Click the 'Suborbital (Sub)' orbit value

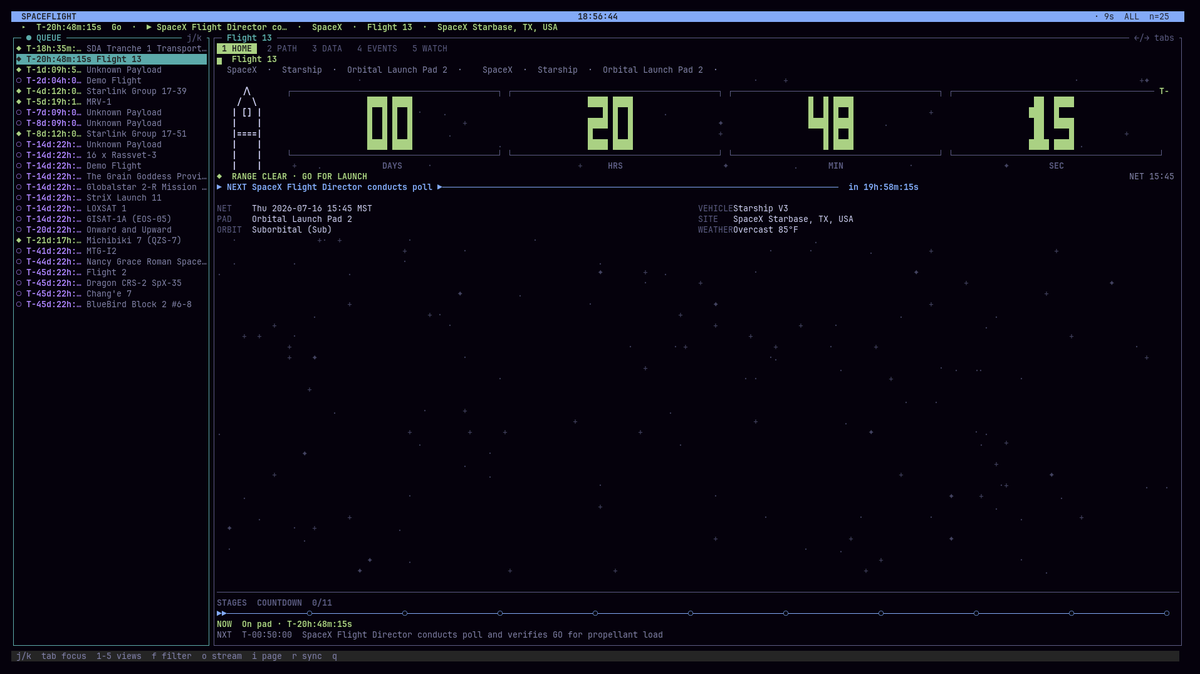[x=292, y=230]
